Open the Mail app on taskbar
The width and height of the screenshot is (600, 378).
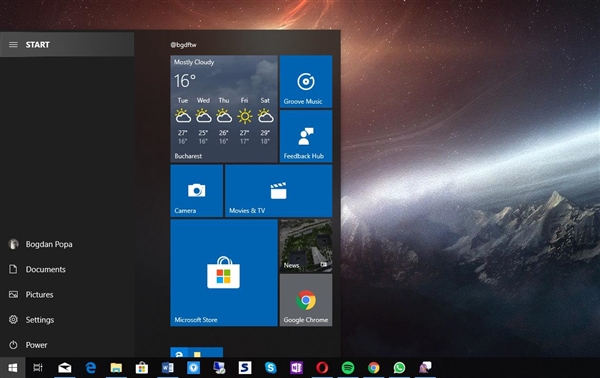tap(65, 368)
